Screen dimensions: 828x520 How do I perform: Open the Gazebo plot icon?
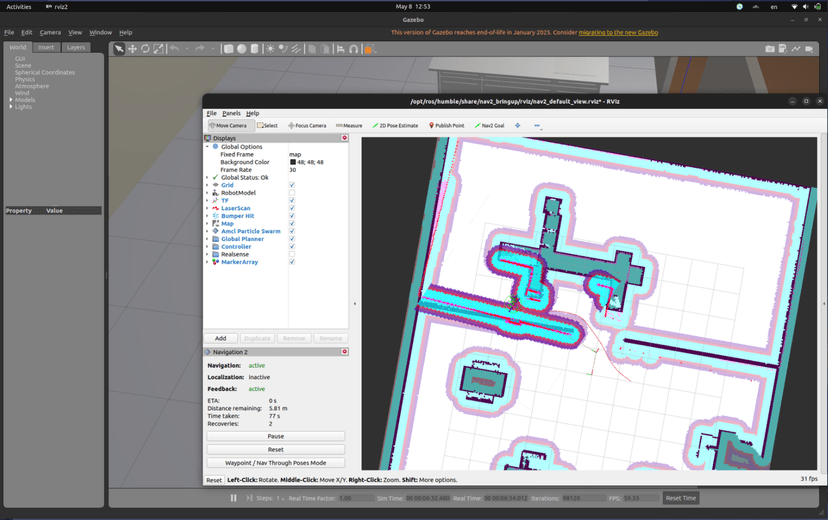(796, 49)
